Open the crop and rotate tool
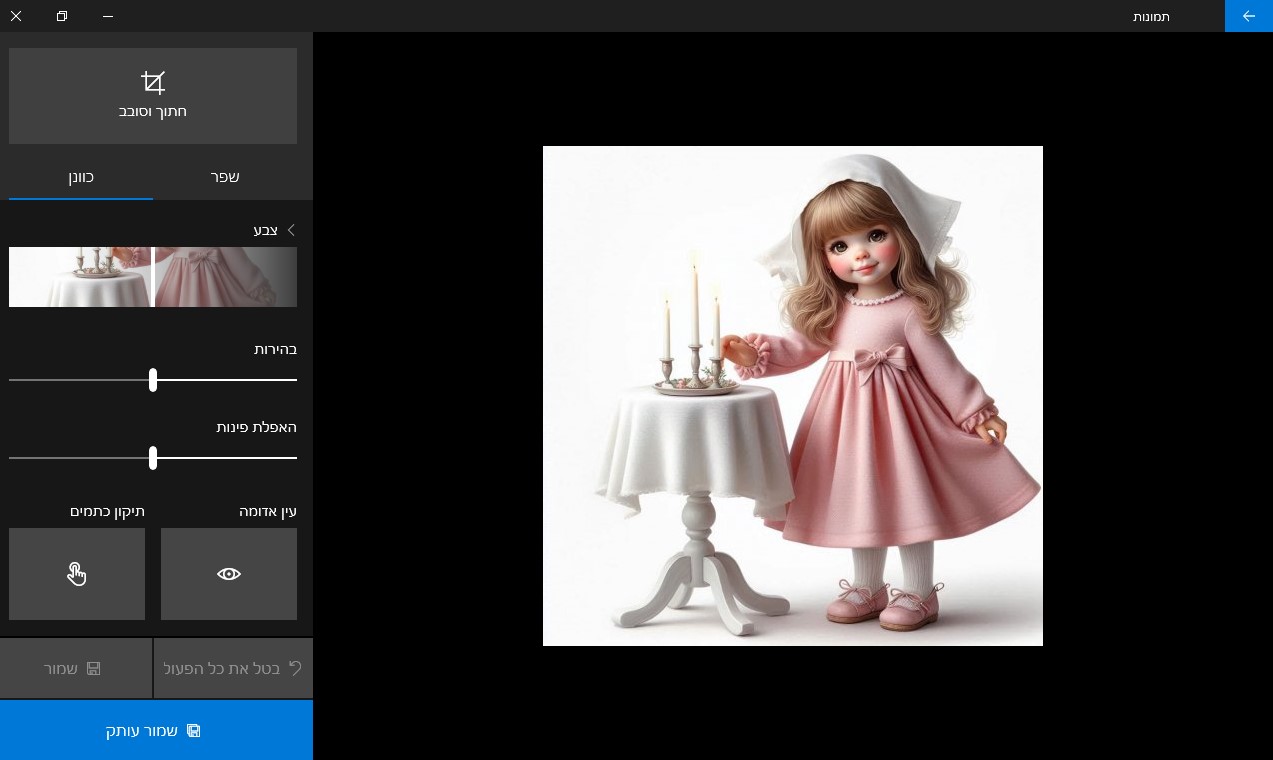 pos(153,96)
